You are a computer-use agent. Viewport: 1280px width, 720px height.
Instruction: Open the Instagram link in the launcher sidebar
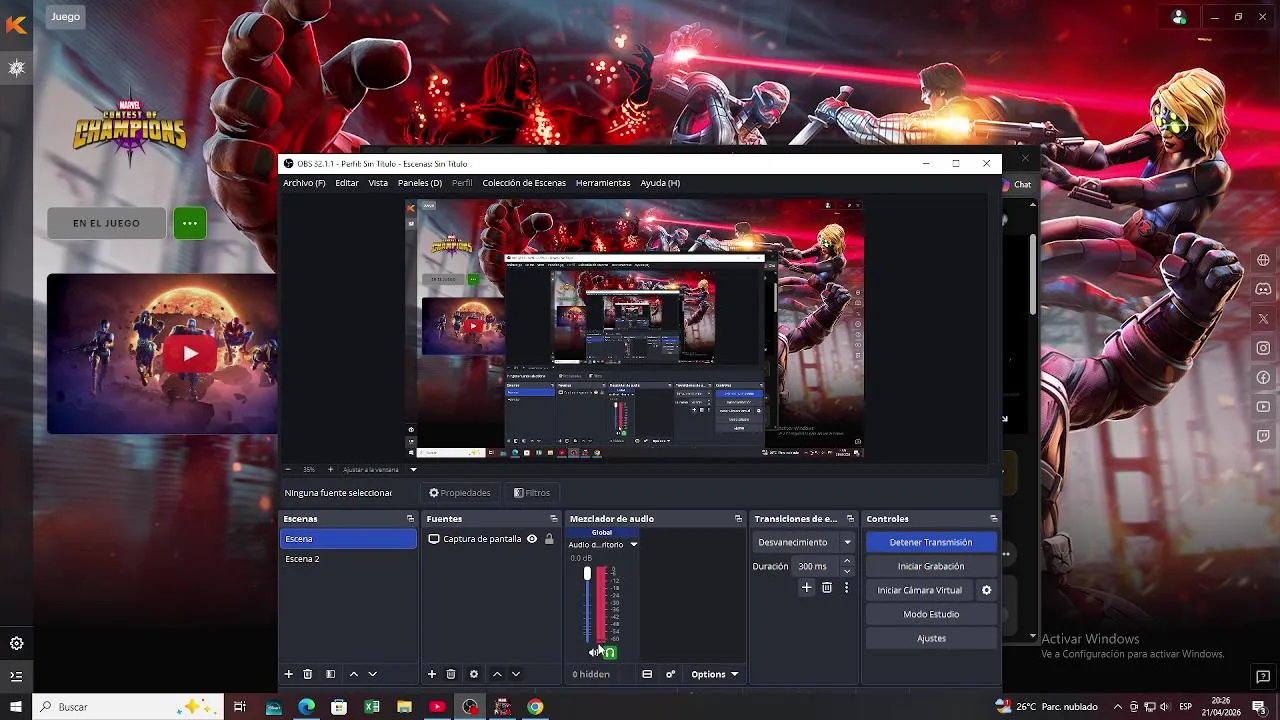pyautogui.click(x=1264, y=348)
